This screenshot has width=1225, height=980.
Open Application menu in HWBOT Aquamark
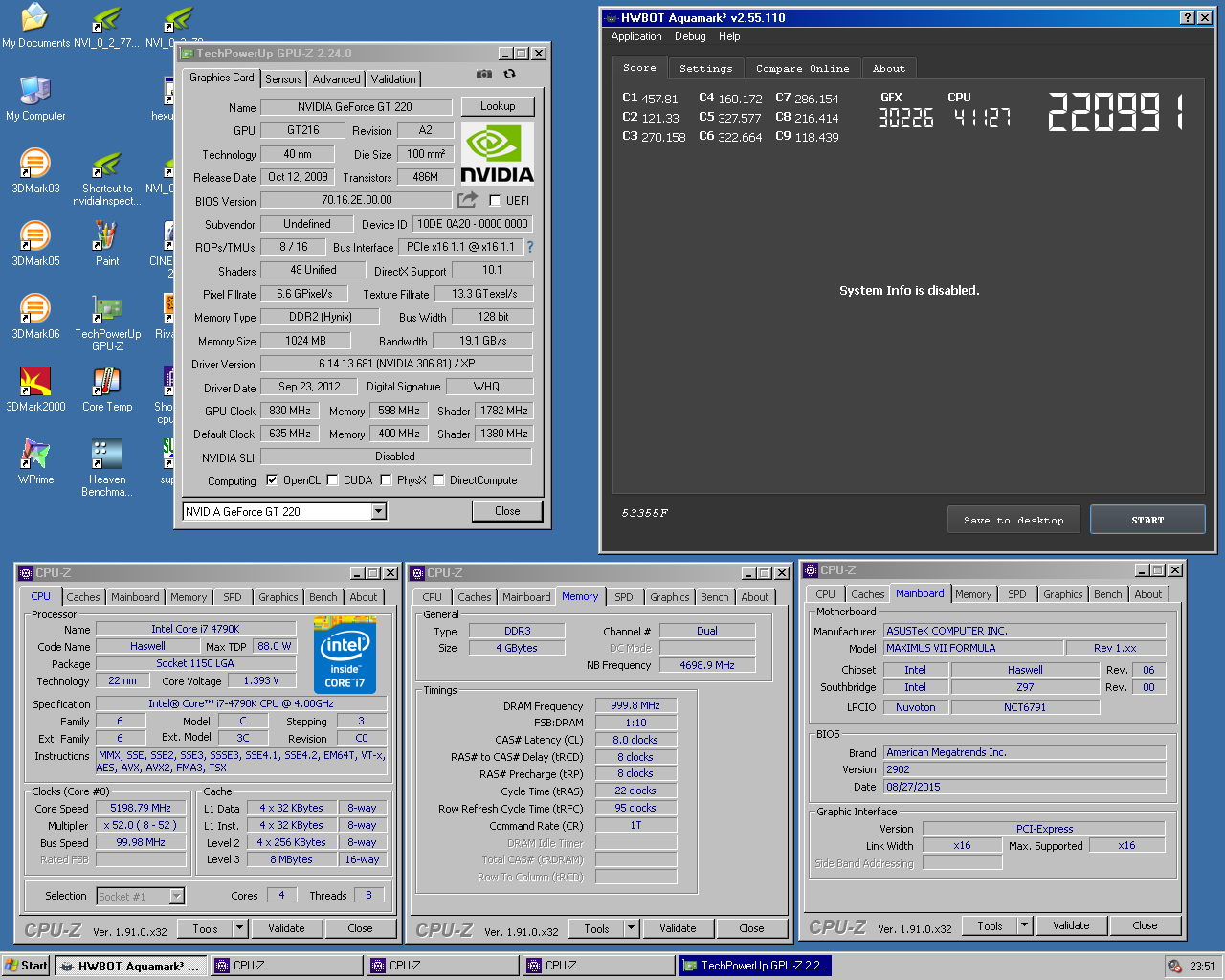tap(636, 36)
